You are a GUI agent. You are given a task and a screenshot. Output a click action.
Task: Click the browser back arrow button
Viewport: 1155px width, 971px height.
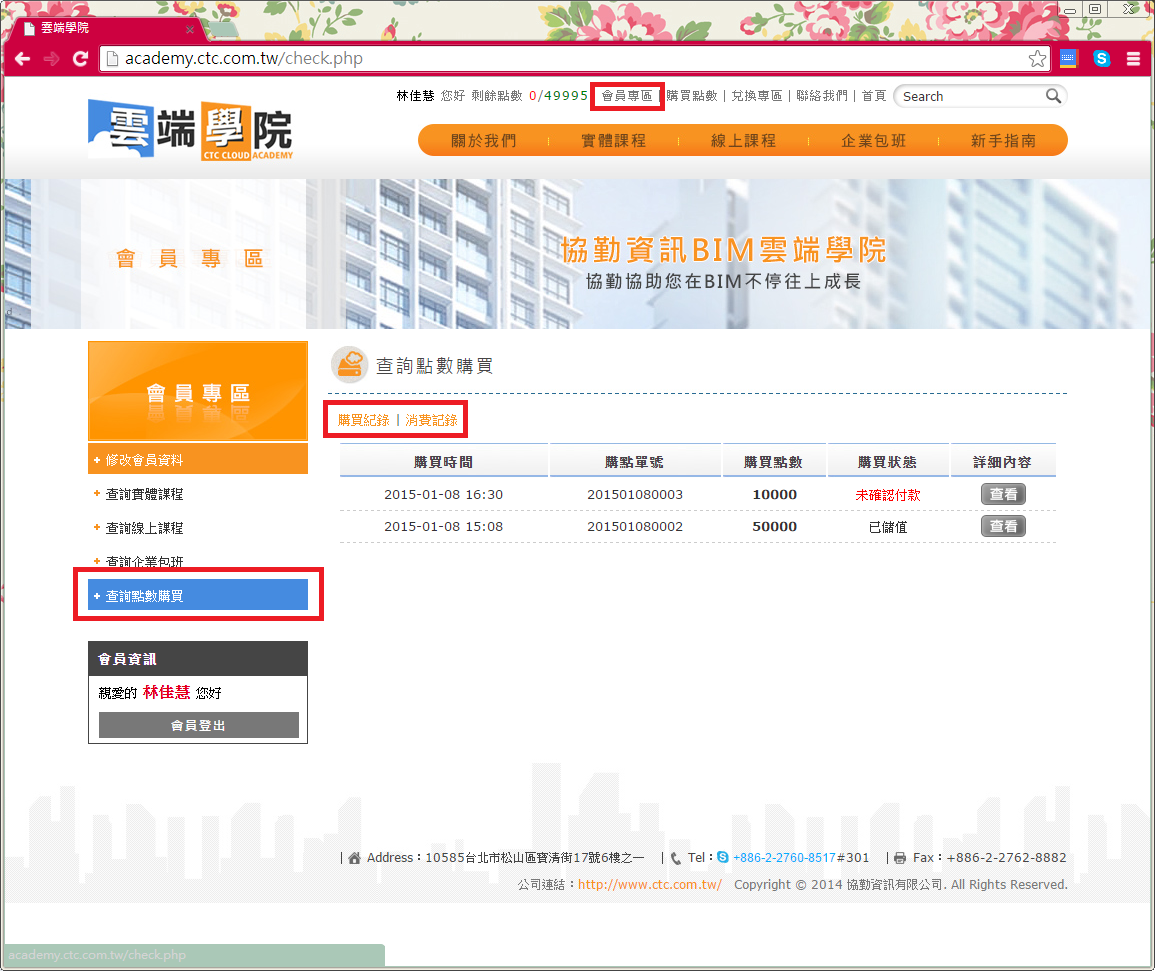click(x=22, y=59)
